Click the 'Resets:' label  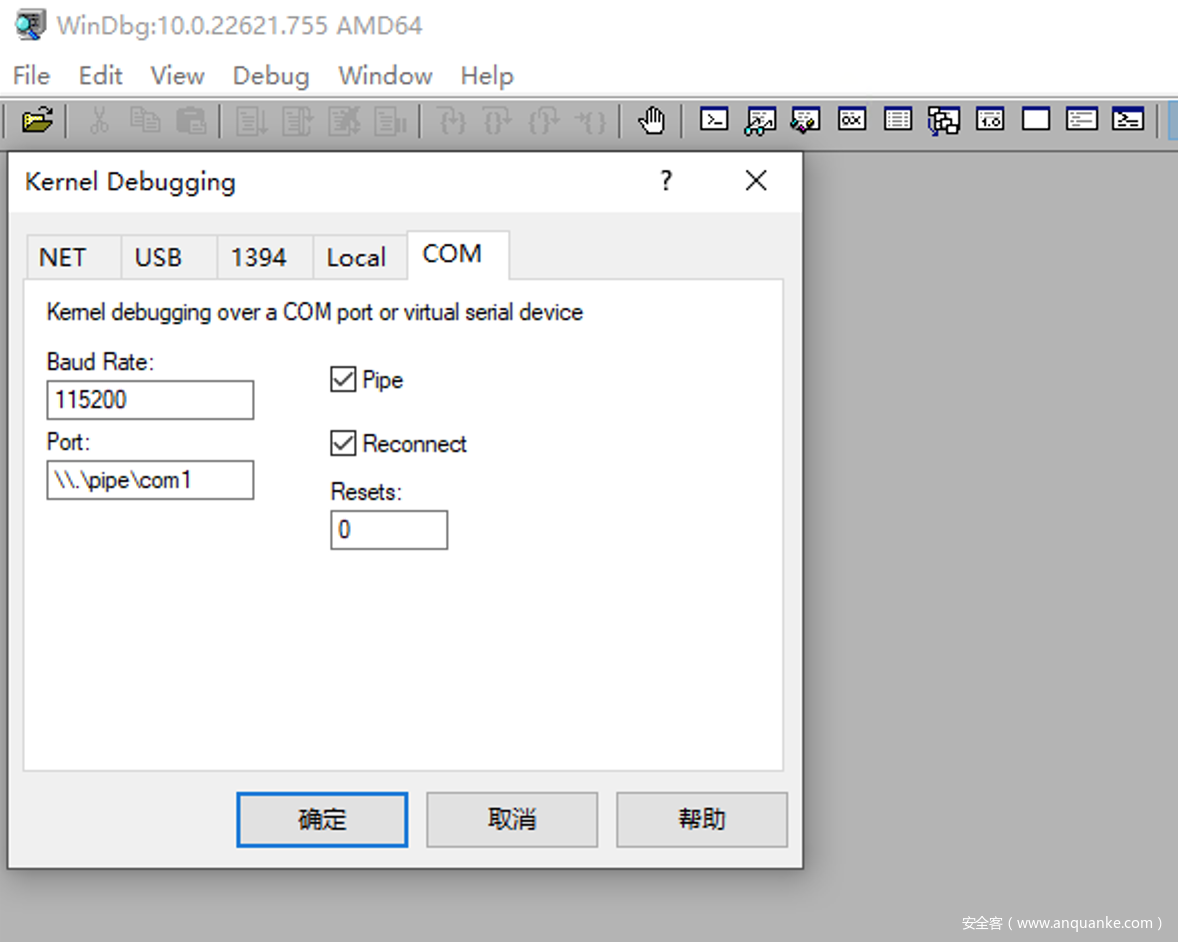coord(366,491)
